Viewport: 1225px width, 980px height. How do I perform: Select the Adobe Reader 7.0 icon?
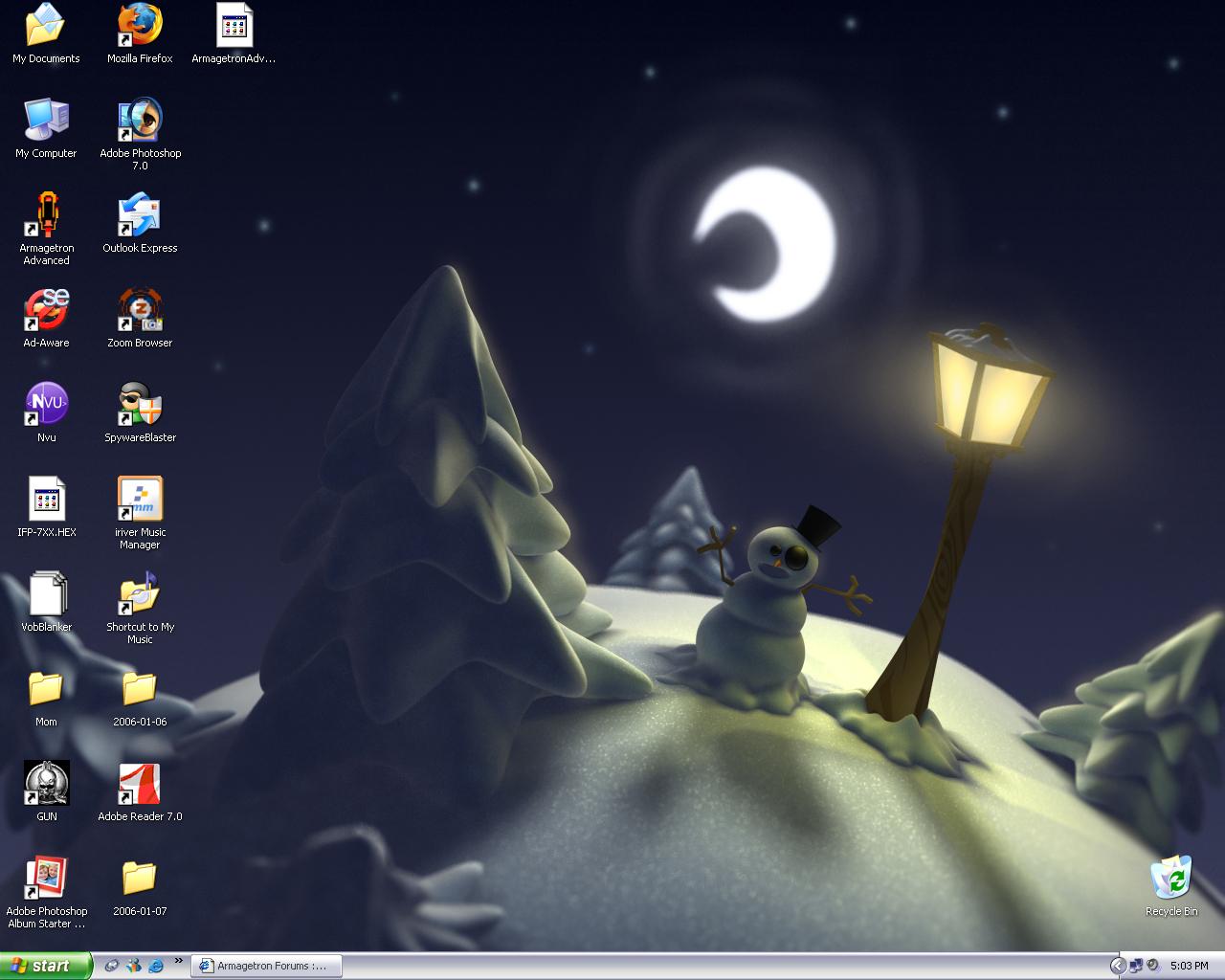[x=140, y=784]
